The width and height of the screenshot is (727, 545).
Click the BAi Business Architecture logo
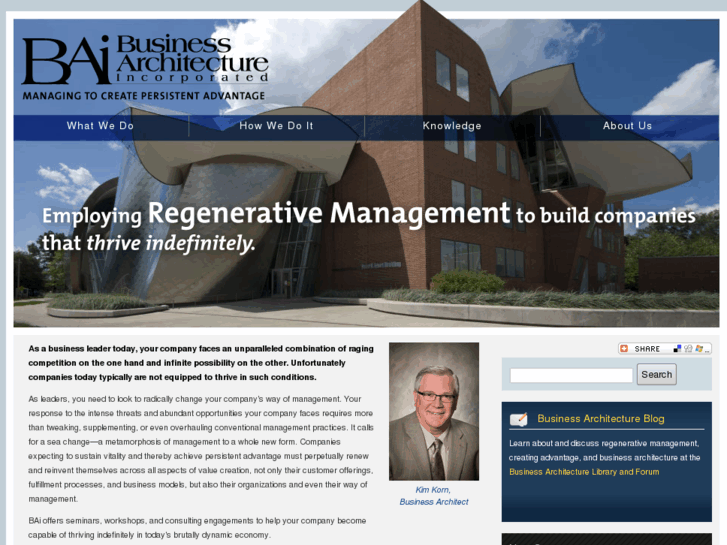(x=145, y=60)
